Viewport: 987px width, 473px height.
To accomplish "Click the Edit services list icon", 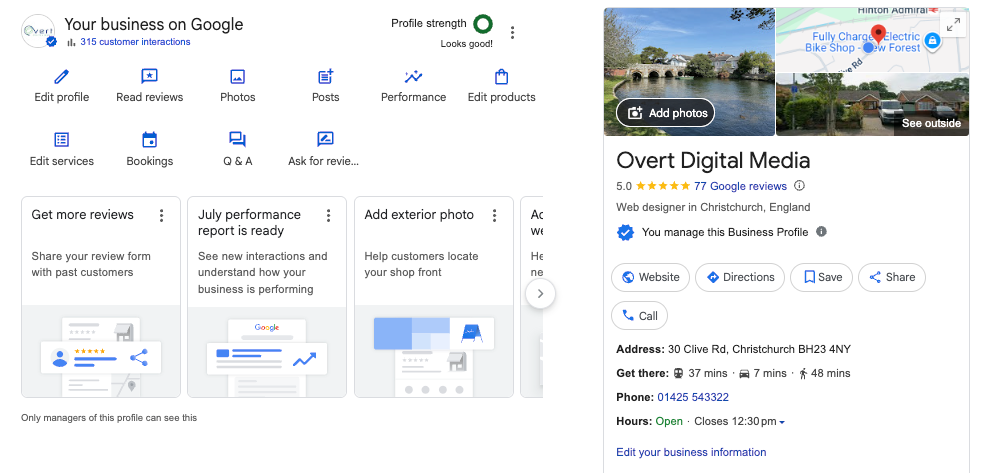I will (x=62, y=139).
